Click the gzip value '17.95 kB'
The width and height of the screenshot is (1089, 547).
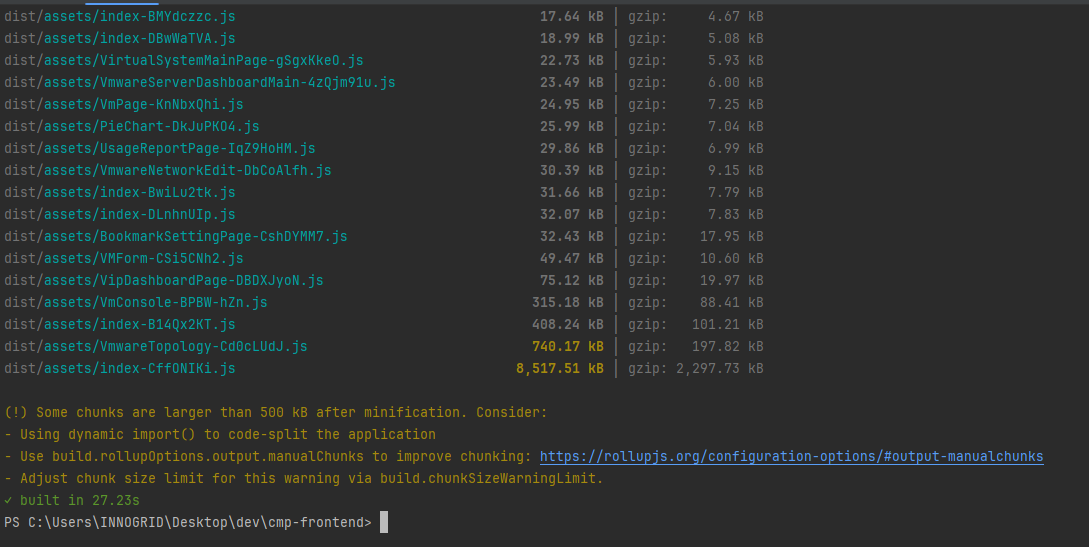[731, 237]
